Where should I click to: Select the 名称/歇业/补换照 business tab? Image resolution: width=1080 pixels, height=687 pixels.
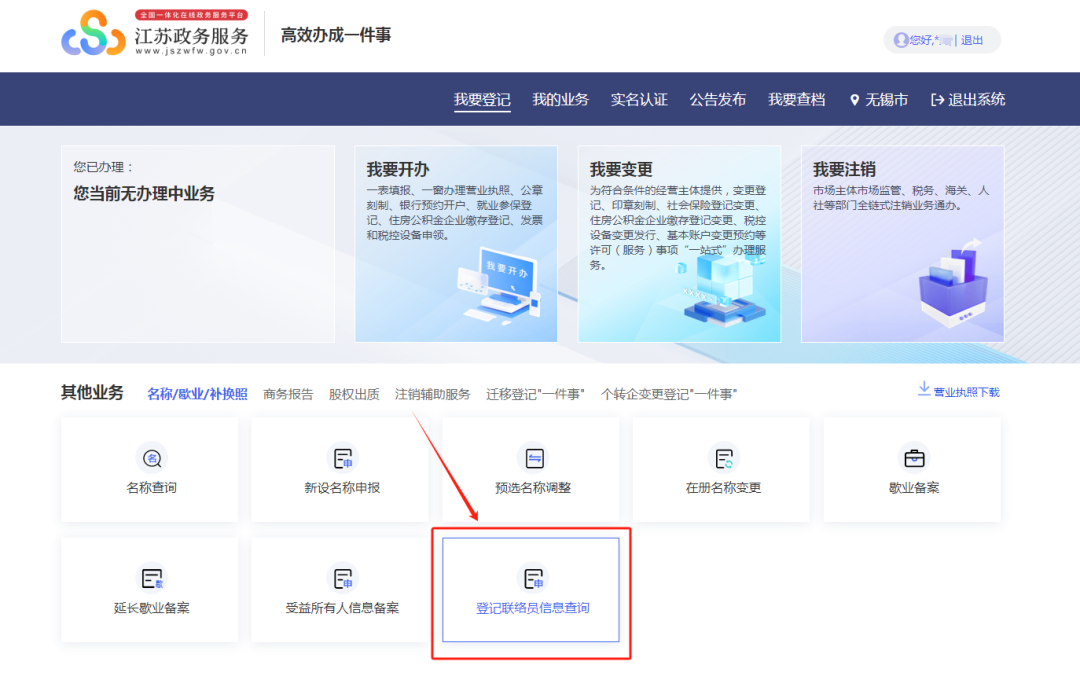tap(197, 394)
